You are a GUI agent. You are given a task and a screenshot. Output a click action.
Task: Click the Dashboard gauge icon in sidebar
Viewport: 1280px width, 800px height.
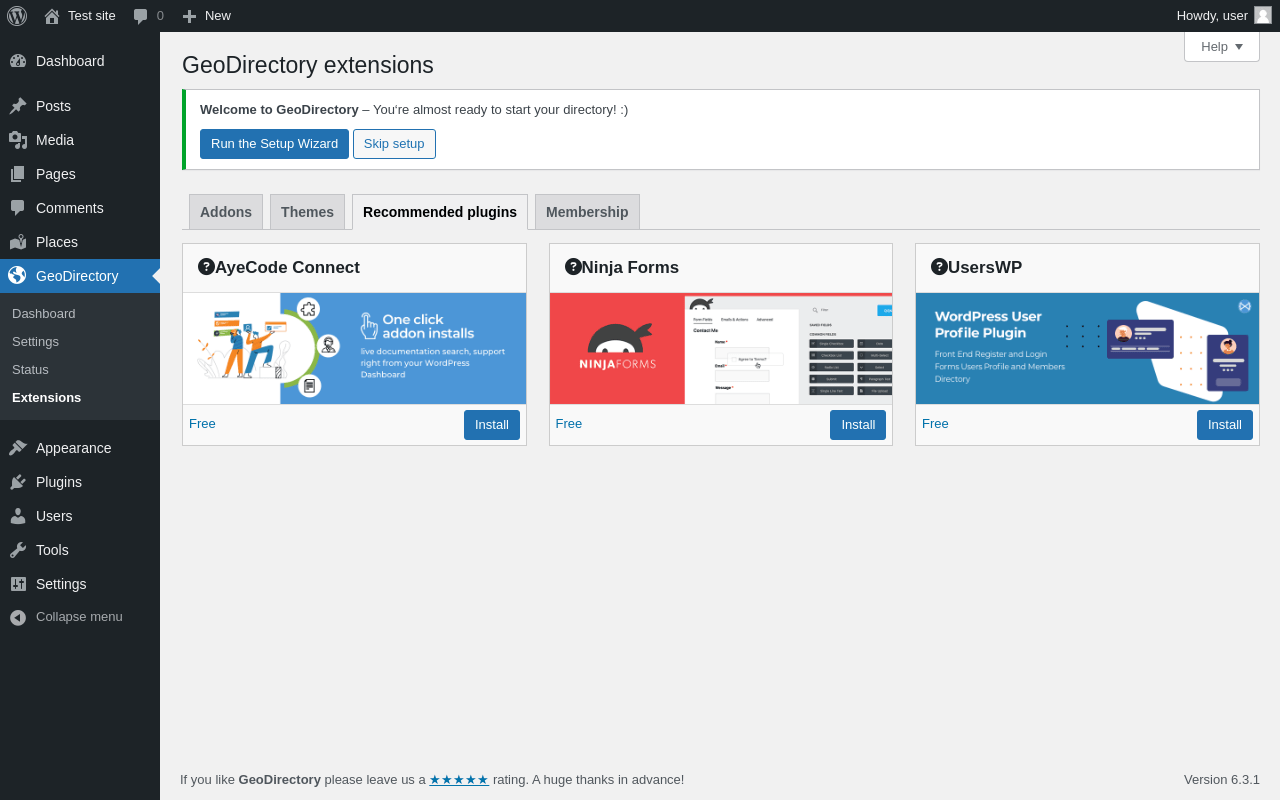tap(18, 61)
